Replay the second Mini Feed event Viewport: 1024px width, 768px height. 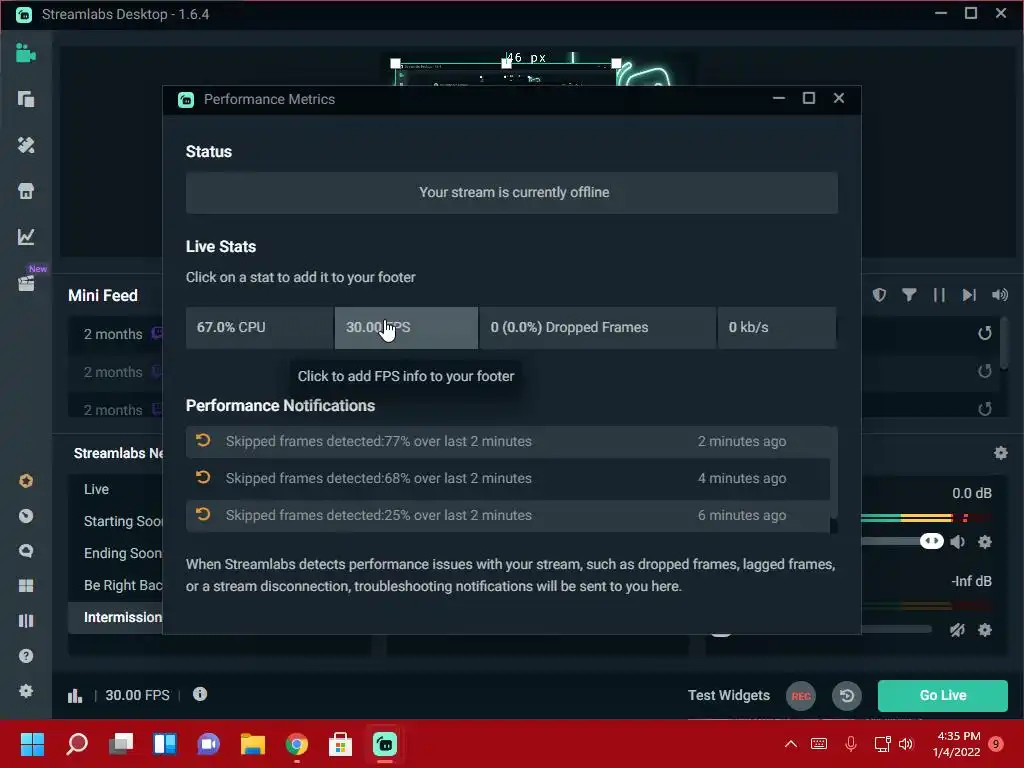985,372
